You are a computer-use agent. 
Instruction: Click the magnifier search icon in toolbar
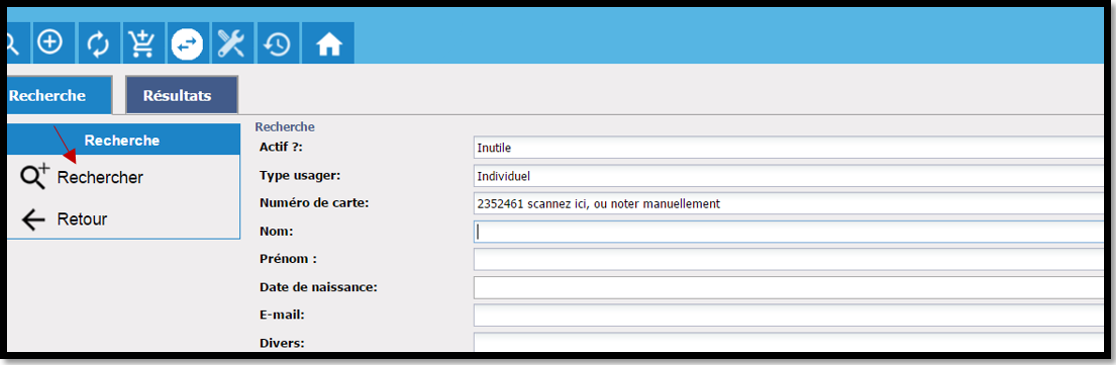click(17, 43)
